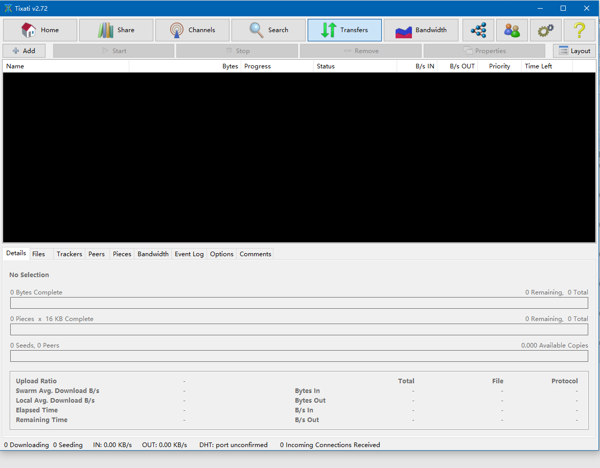
Task: Sort by the Priority column header
Action: click(499, 66)
